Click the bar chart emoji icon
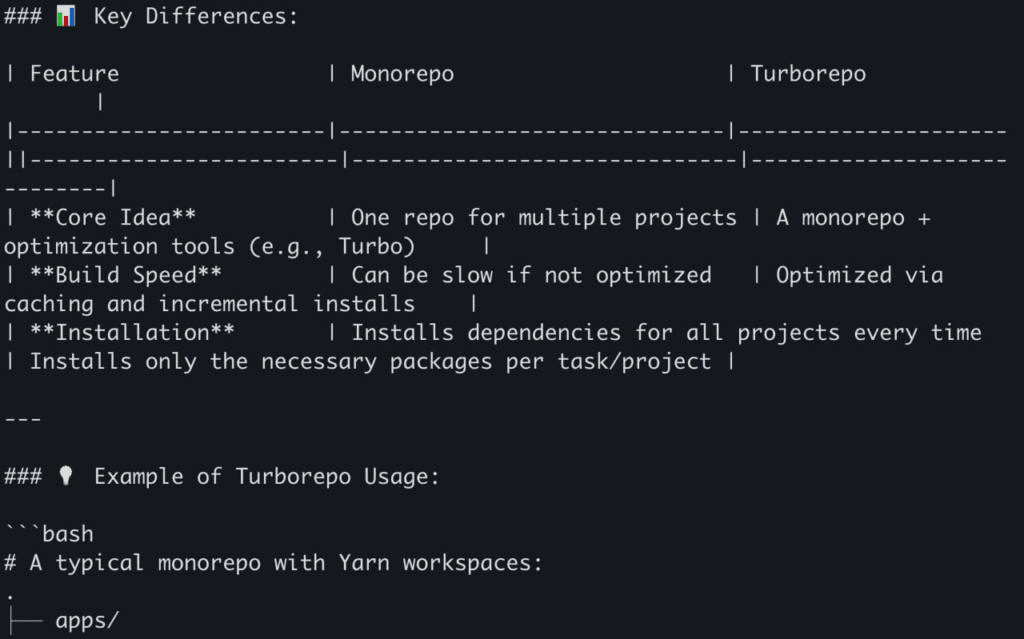Viewport: 1024px width, 639px height. point(65,16)
